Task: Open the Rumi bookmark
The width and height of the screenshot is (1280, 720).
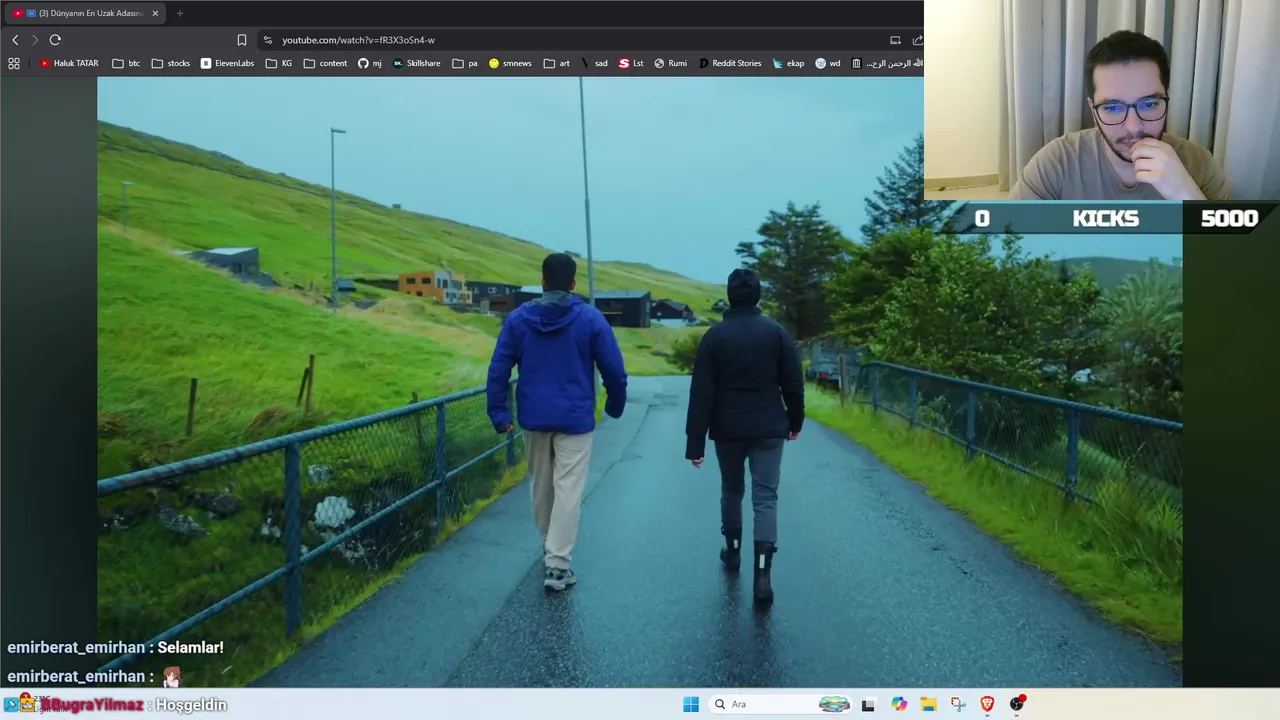Action: (x=670, y=63)
